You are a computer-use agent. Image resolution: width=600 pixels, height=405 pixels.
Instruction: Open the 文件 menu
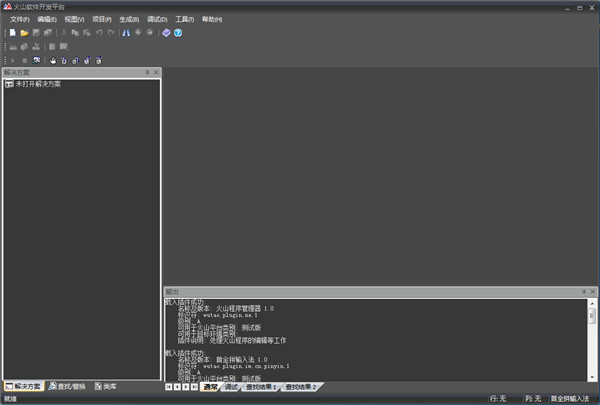19,19
